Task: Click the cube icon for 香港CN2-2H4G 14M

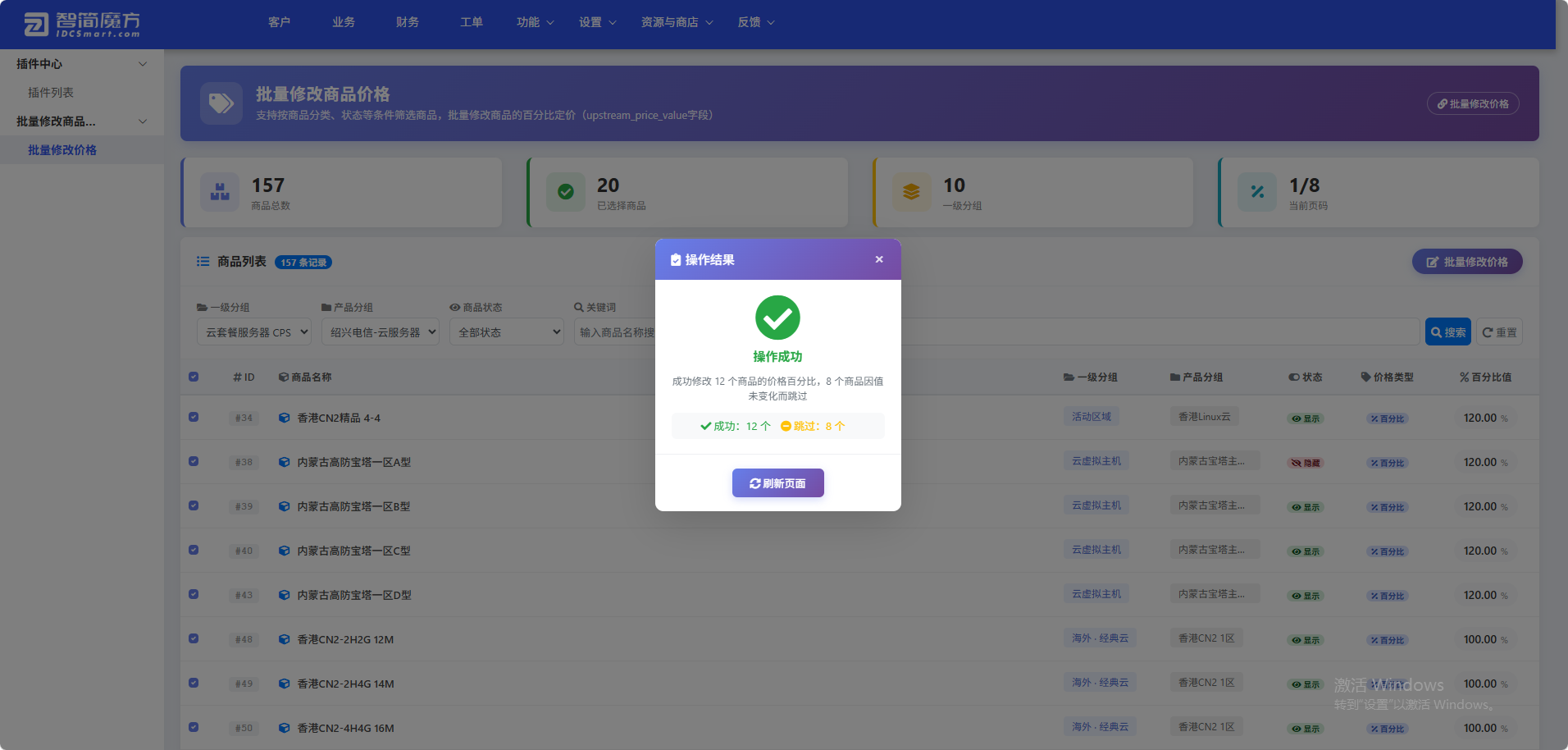Action: (x=284, y=684)
